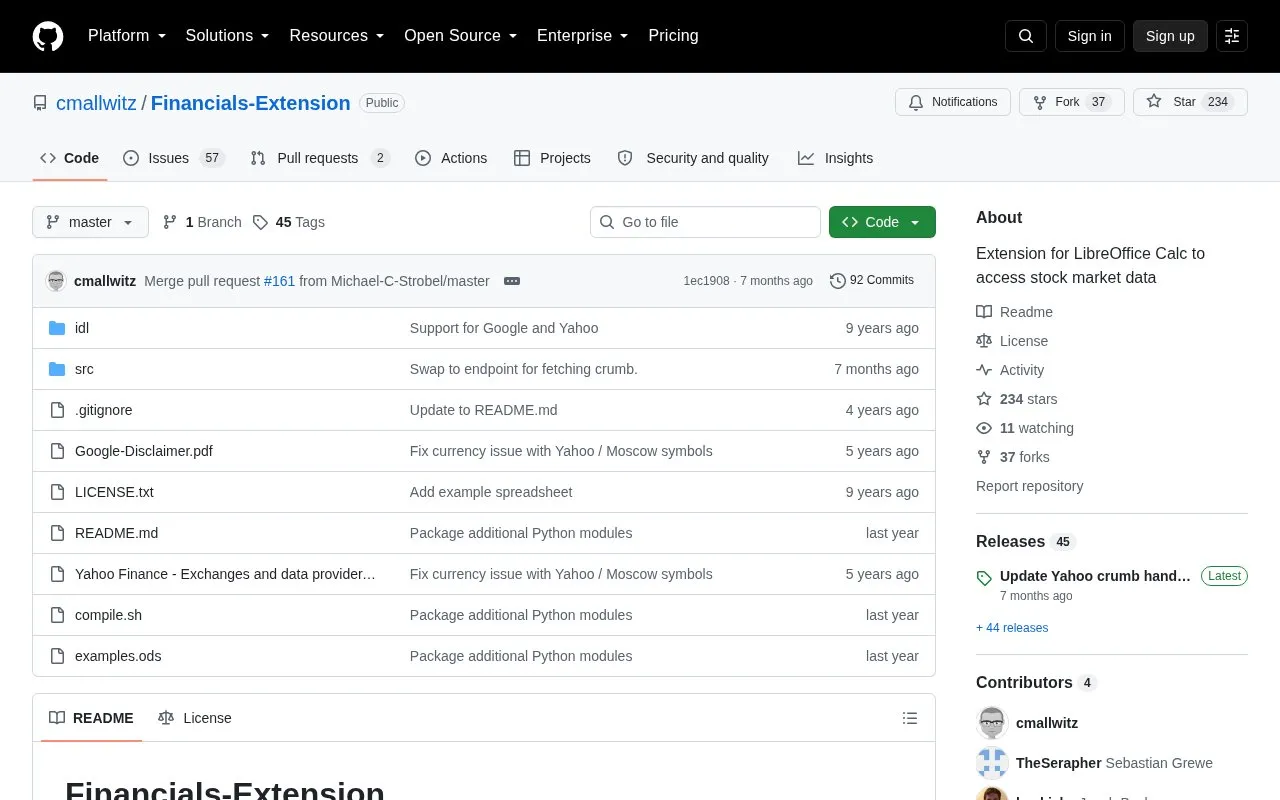Image resolution: width=1280 pixels, height=800 pixels.
Task: Expand the Enterprise menu
Action: [x=583, y=36]
